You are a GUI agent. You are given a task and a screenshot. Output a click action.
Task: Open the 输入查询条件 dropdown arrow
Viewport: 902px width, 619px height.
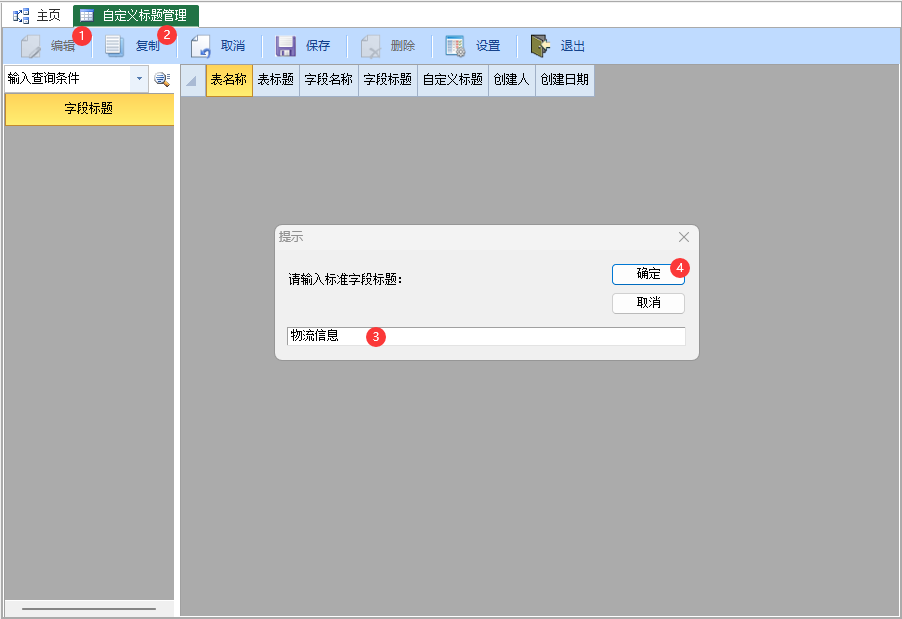pos(139,78)
